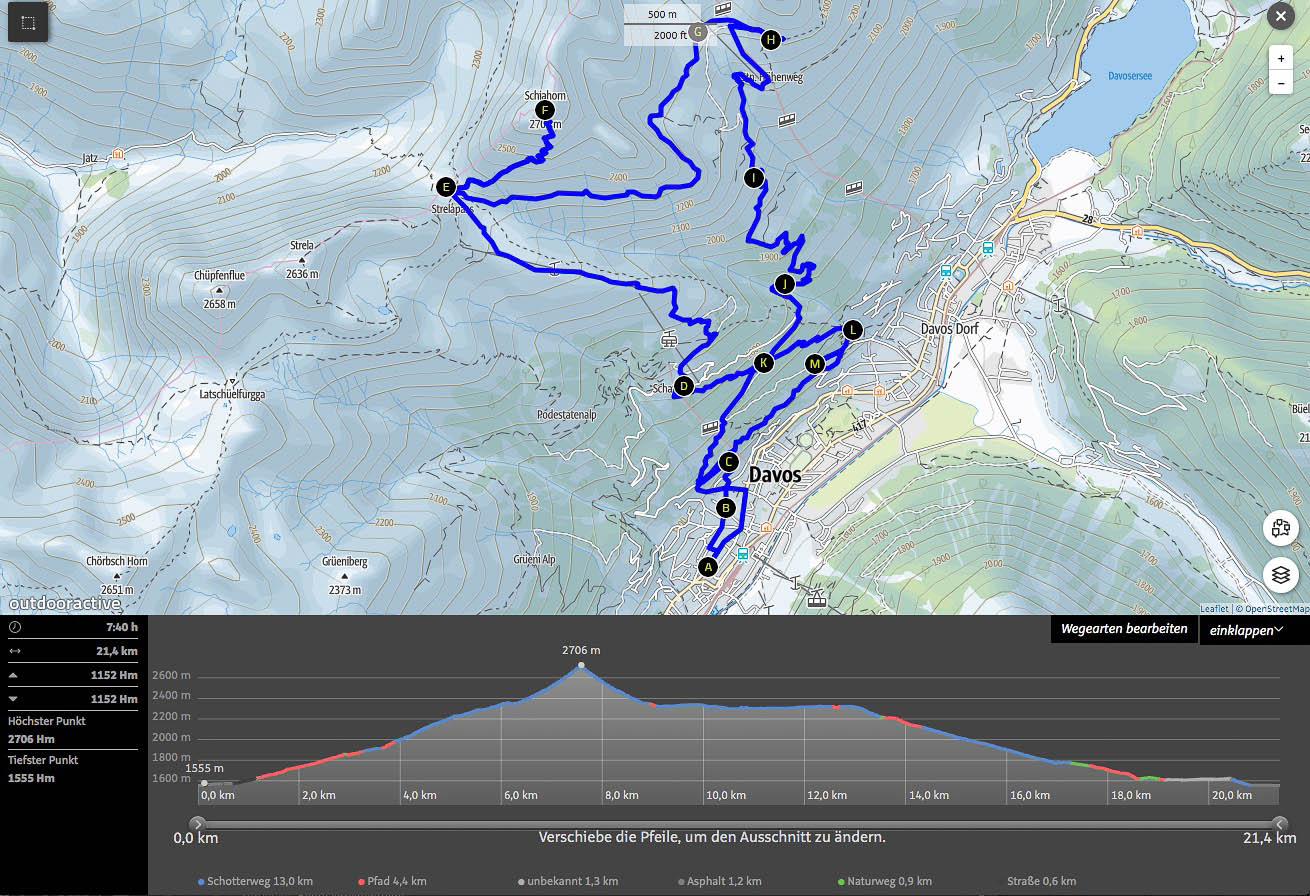Click the frame selection icon top-left

coord(28,22)
